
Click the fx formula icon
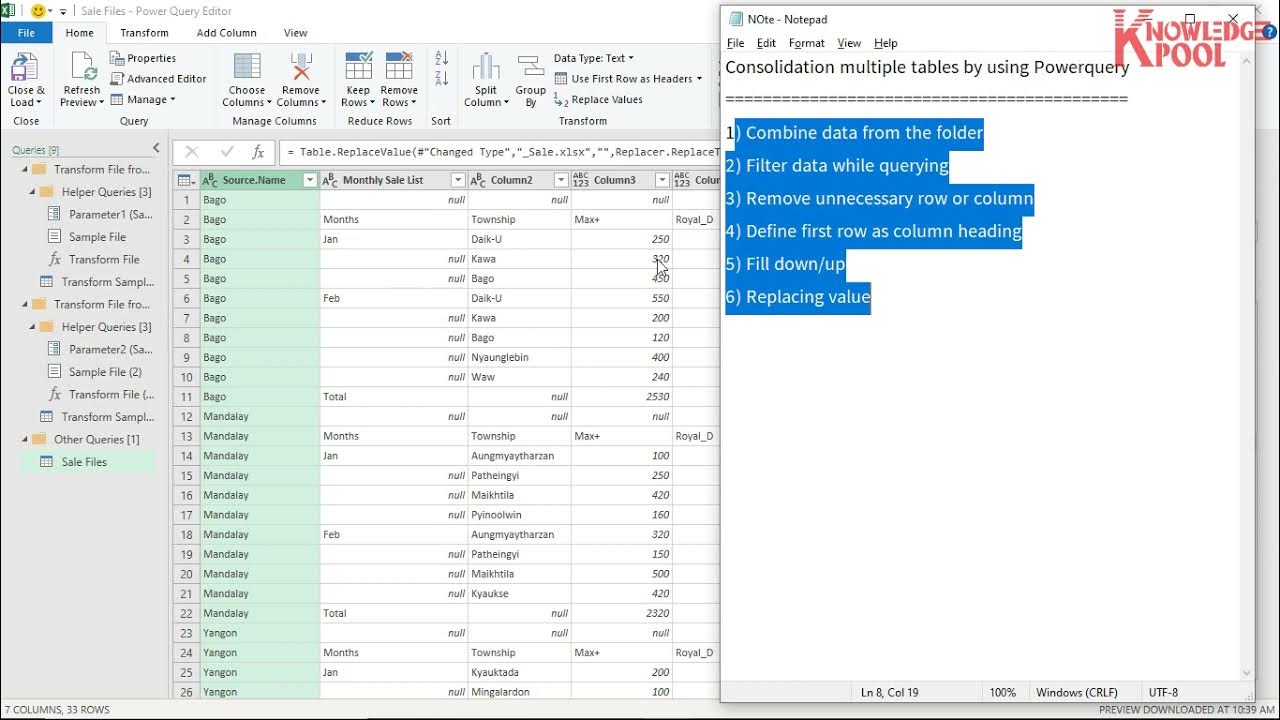point(258,152)
